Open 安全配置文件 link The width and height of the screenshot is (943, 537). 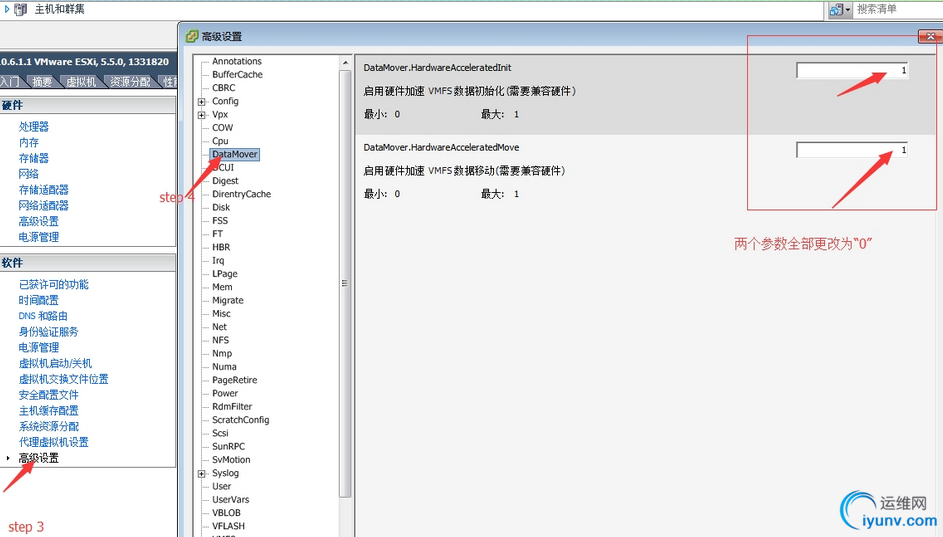49,395
